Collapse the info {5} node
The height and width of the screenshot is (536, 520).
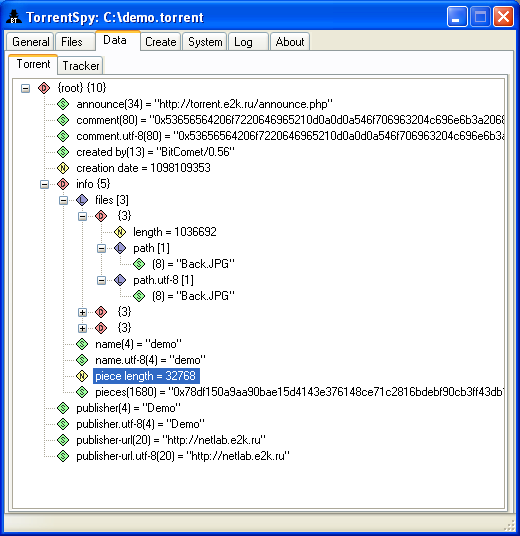pos(44,185)
